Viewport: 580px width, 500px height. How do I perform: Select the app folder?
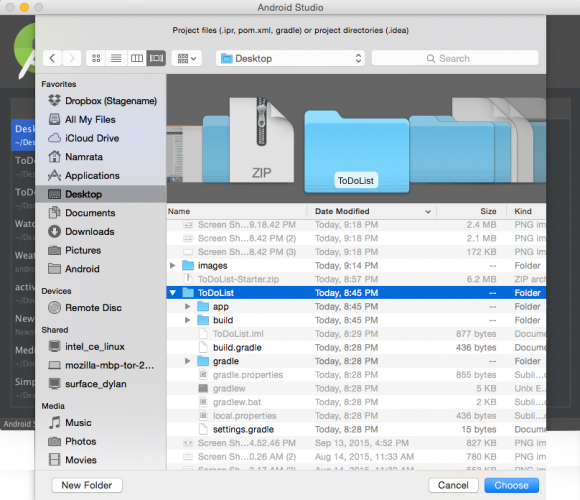(356, 307)
